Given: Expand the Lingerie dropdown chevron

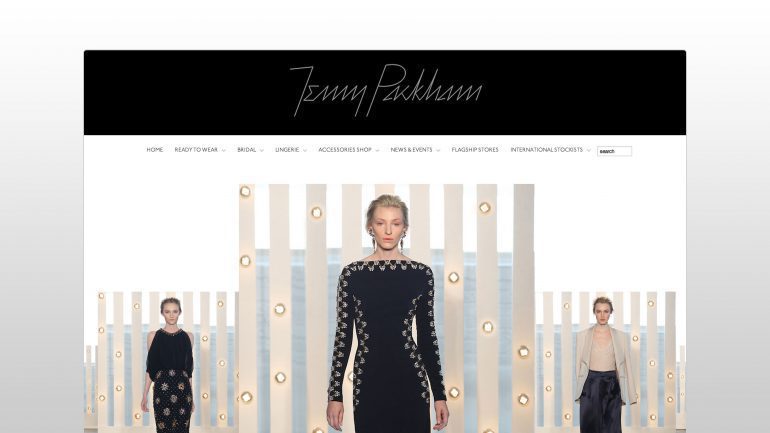Looking at the screenshot, I should coord(305,150).
